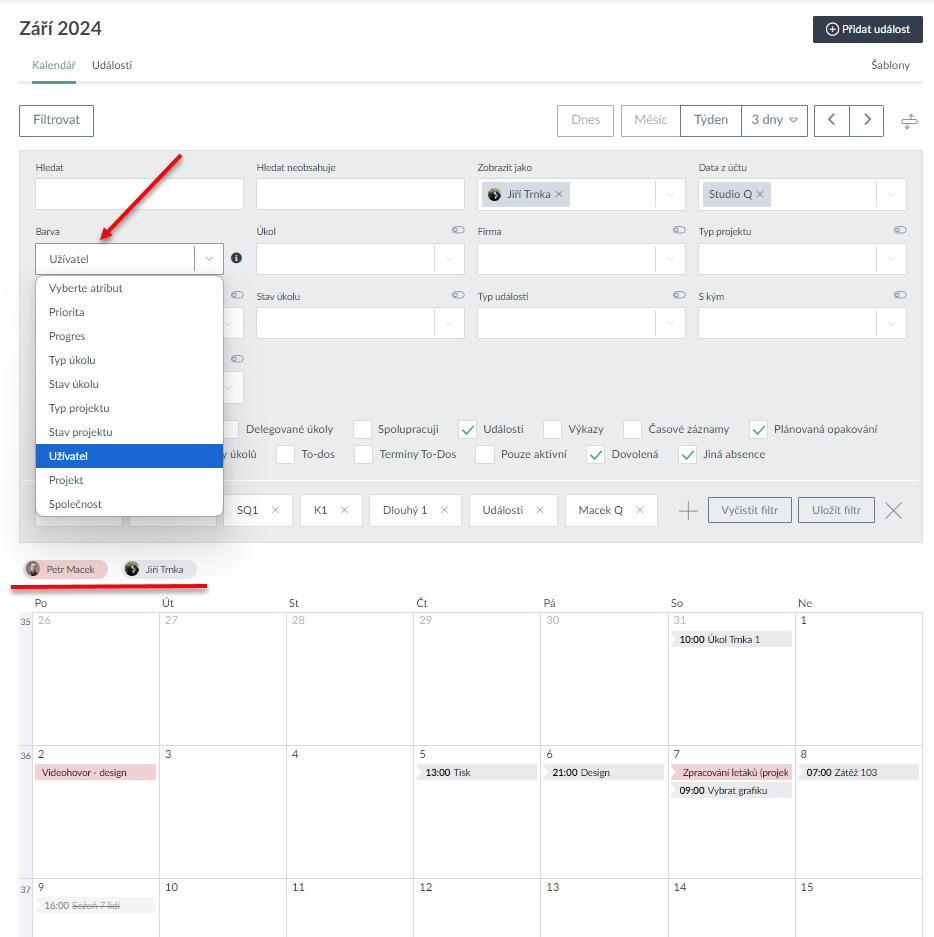The width and height of the screenshot is (934, 937).
Task: Click the info icon next to Barva
Action: [236, 258]
